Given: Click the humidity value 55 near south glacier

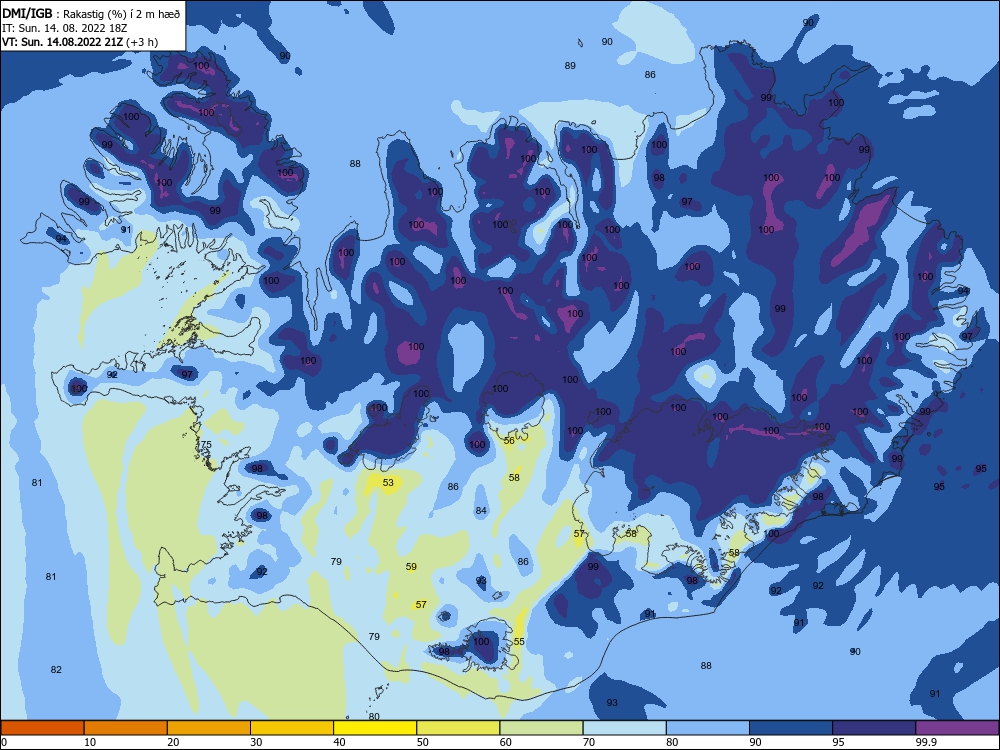Looking at the screenshot, I should [x=519, y=642].
